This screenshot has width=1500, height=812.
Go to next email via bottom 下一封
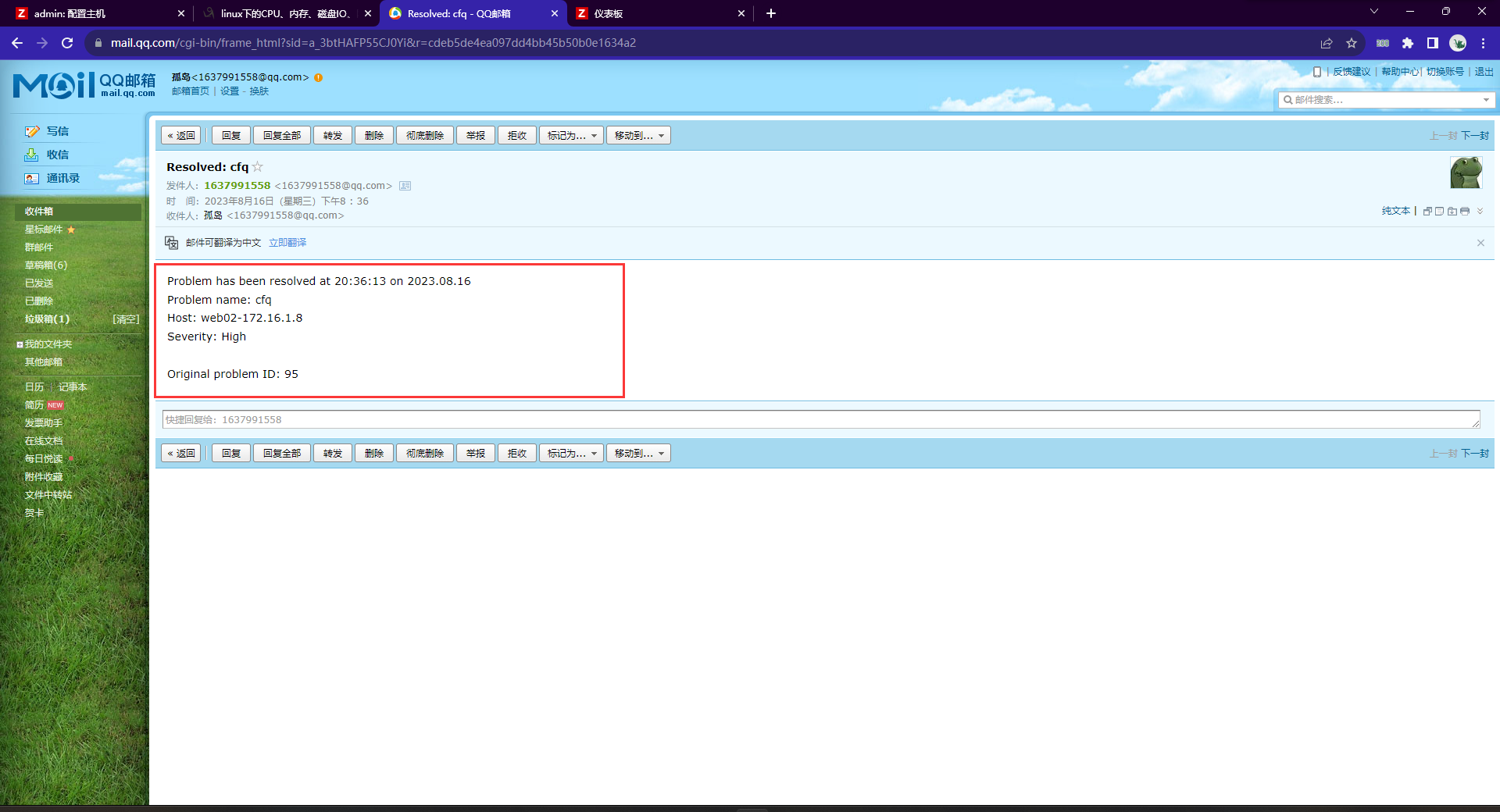pos(1475,453)
